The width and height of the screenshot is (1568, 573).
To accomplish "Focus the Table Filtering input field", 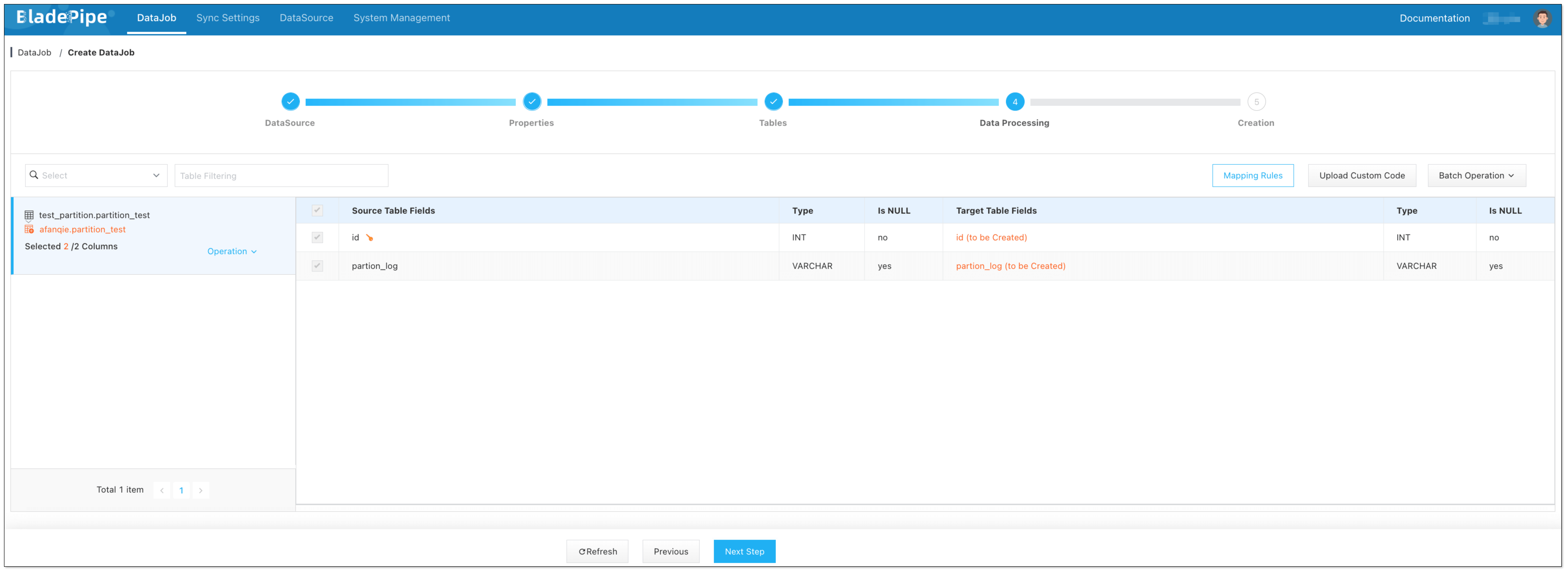I will 281,175.
